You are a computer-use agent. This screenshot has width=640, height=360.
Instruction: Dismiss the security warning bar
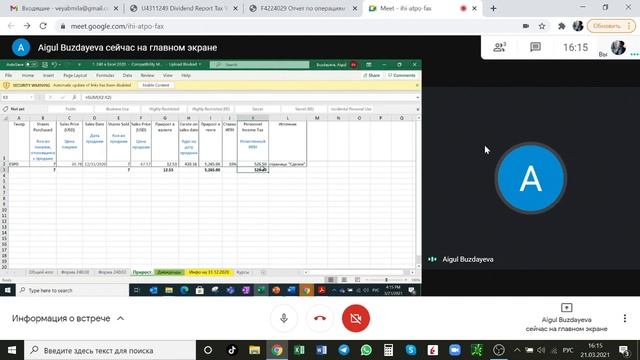[x=417, y=85]
